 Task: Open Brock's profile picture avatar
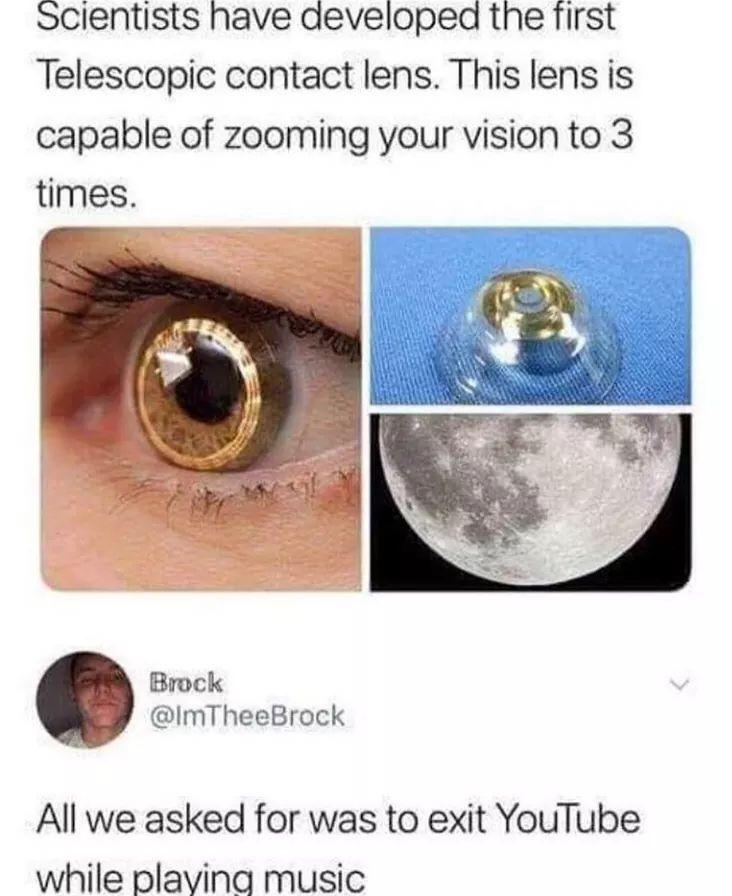[x=85, y=699]
